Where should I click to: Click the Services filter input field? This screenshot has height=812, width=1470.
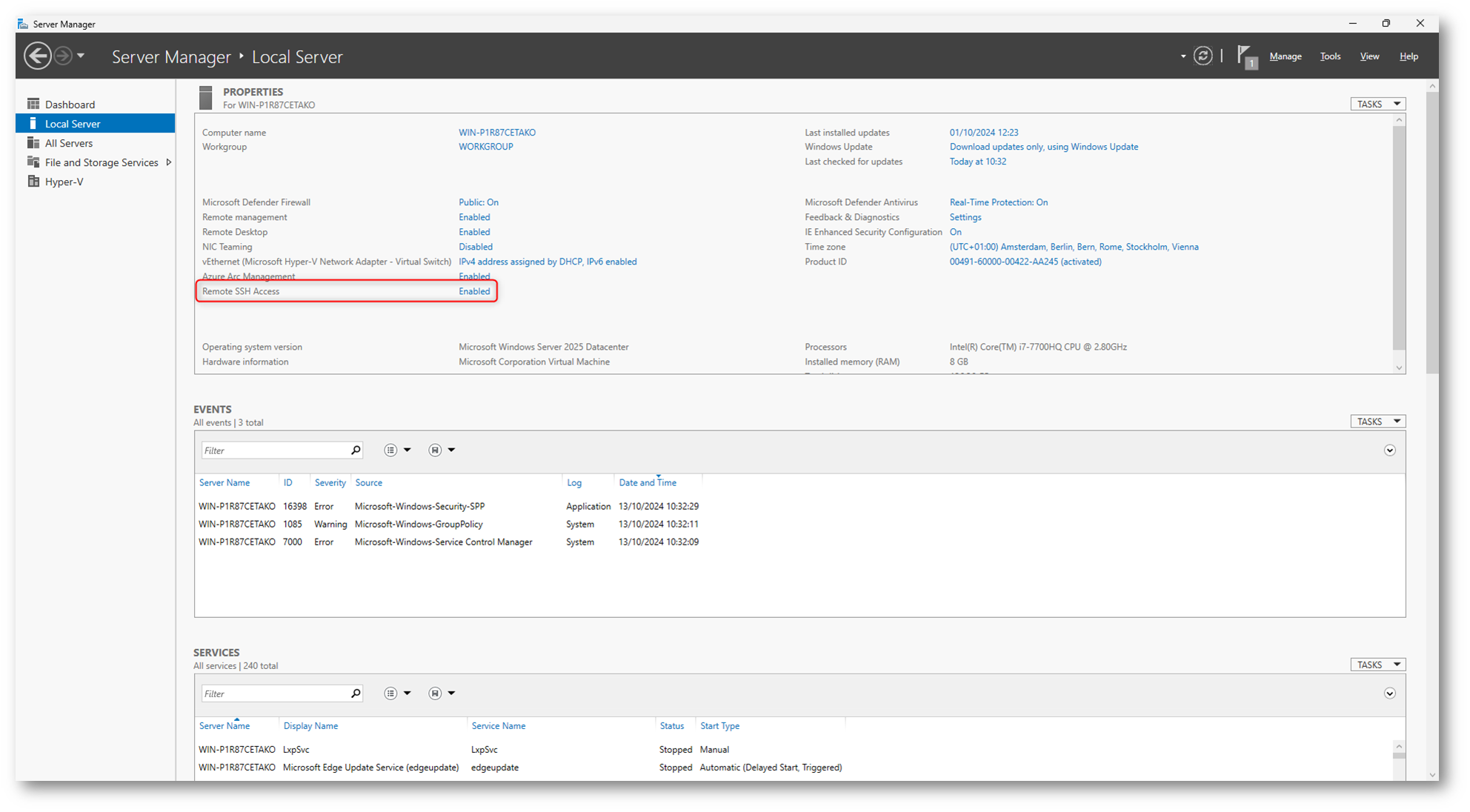coord(275,693)
